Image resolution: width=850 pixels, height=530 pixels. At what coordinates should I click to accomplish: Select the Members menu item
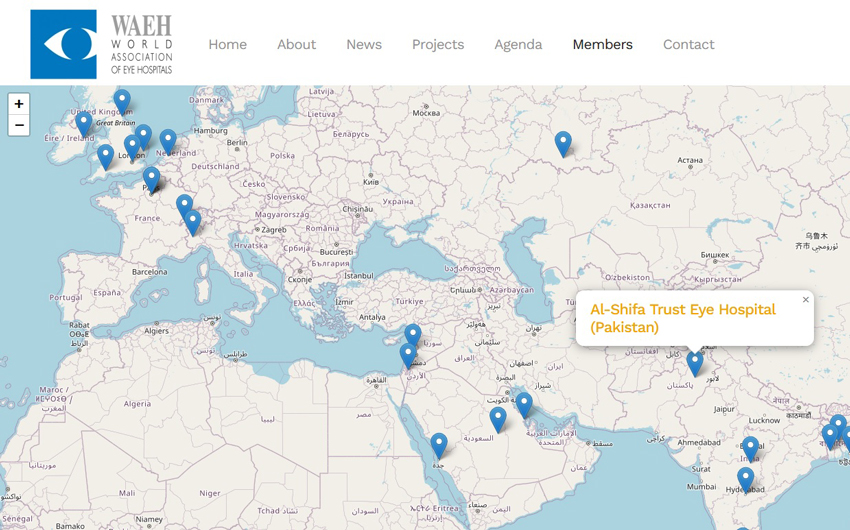coord(602,44)
